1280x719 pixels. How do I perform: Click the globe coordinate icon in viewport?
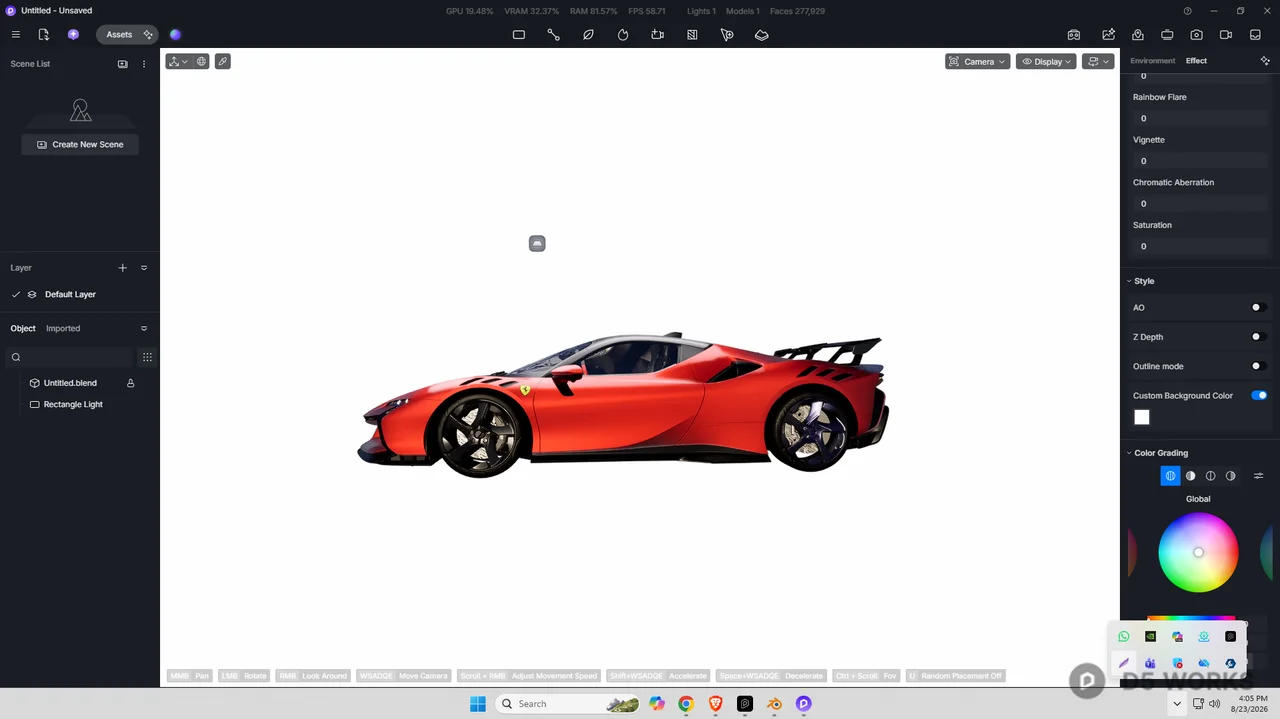pos(201,61)
